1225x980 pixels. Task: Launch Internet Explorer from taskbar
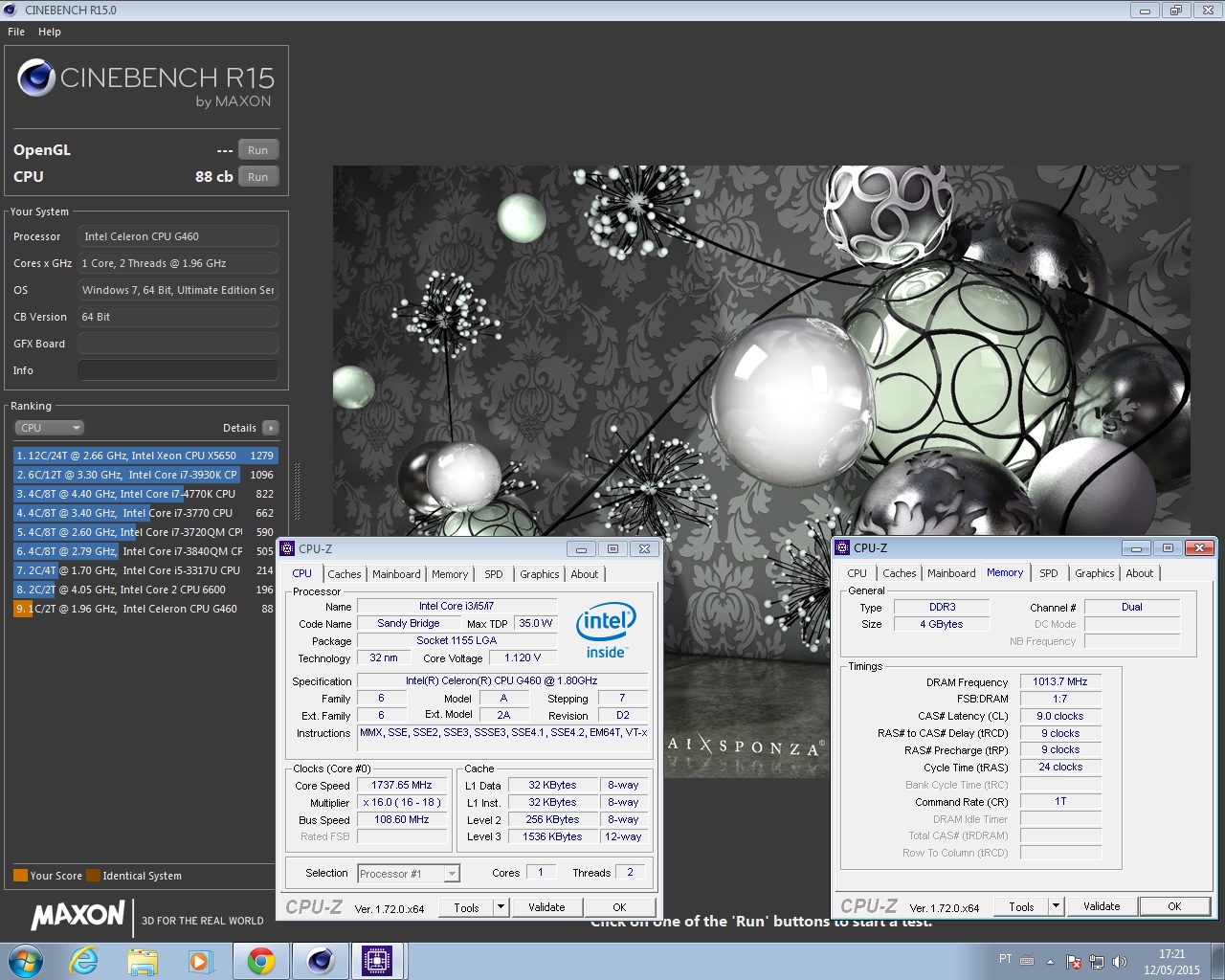[84, 961]
